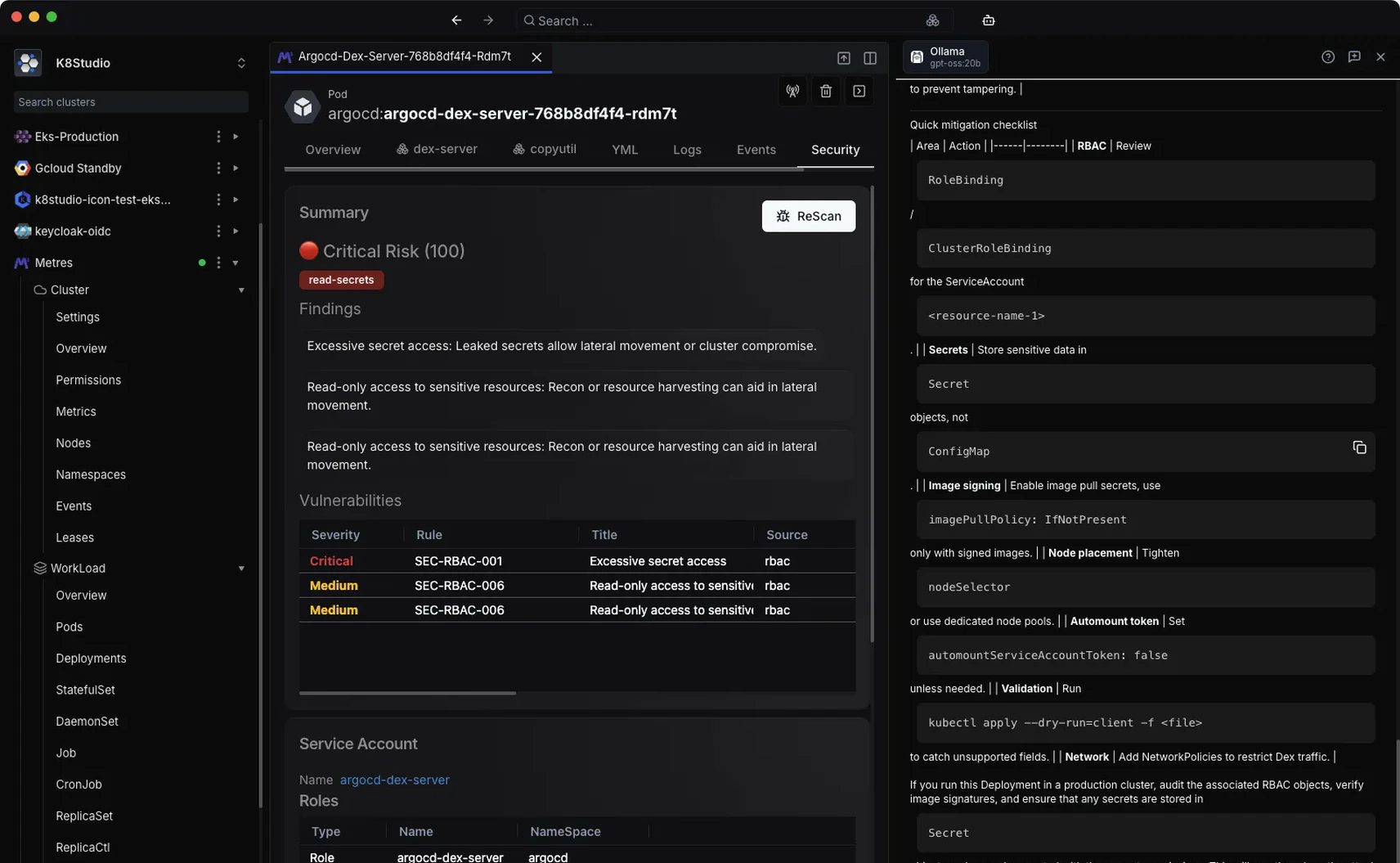Open the AI robot assistant icon
This screenshot has width=1400, height=863.
(x=988, y=20)
